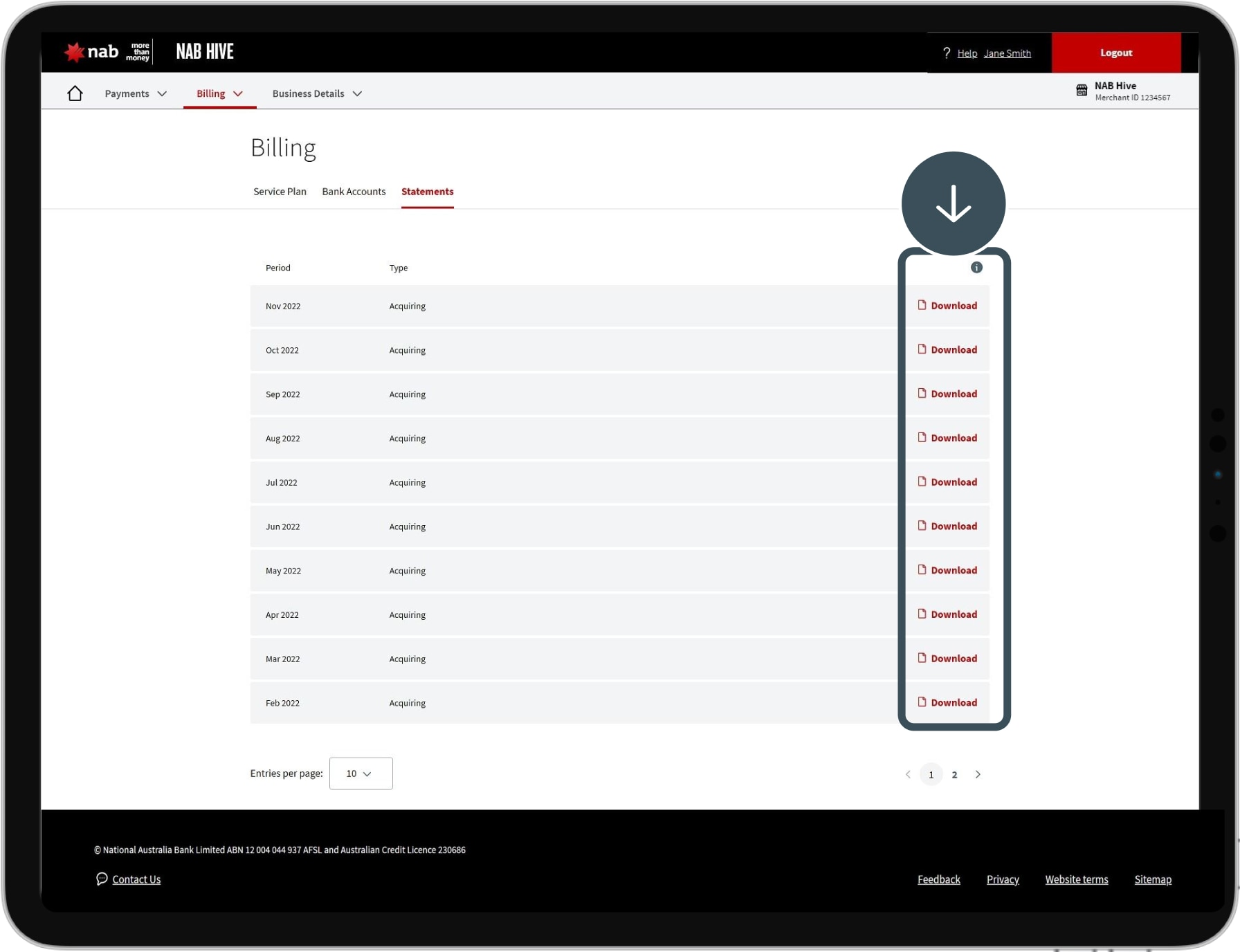
Task: Switch to the Bank Accounts tab
Action: coord(354,192)
